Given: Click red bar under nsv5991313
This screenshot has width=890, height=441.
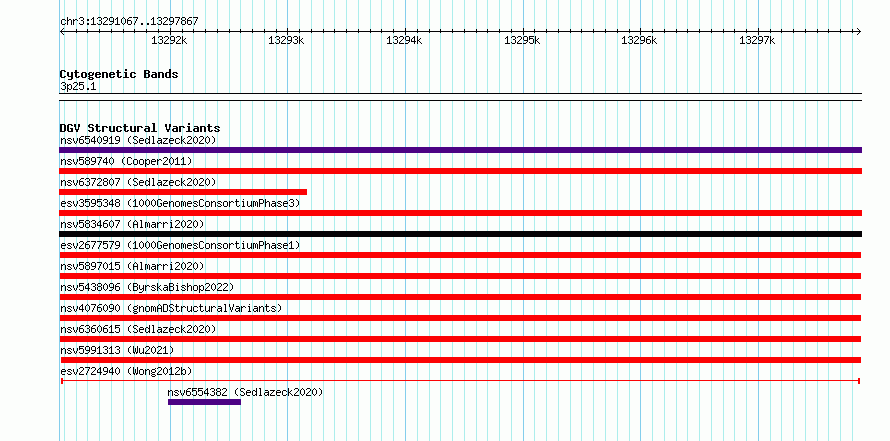Looking at the screenshot, I should click(460, 360).
